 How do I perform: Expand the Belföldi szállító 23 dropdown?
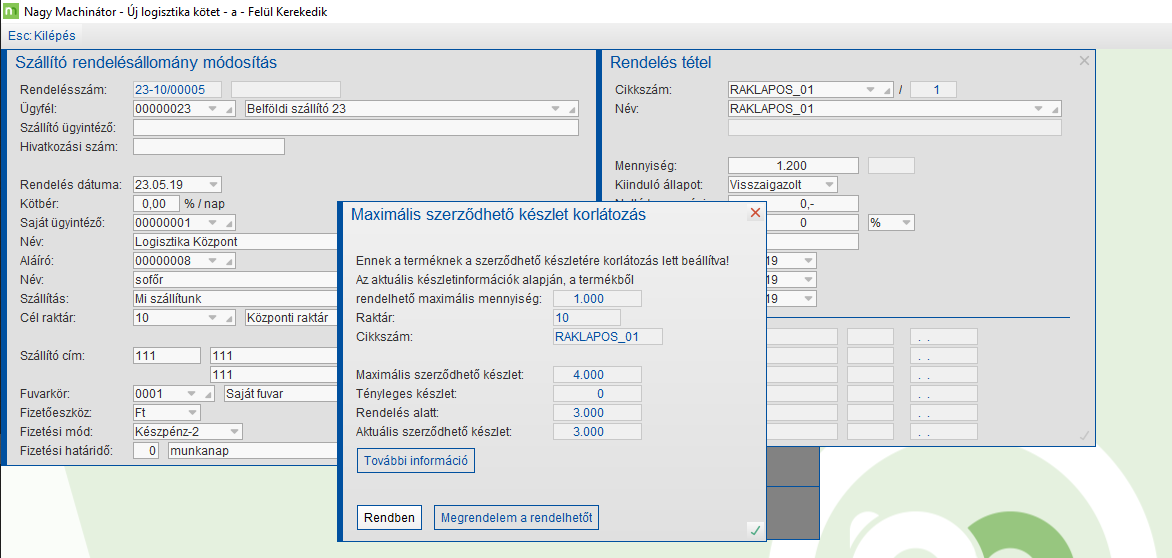tap(555, 109)
